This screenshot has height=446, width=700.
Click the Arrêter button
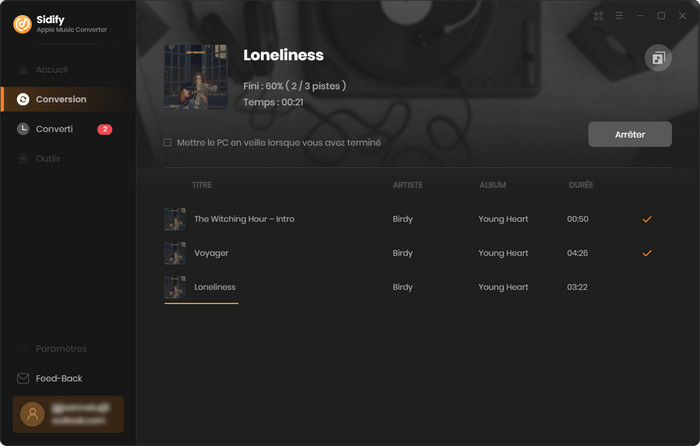click(x=629, y=134)
